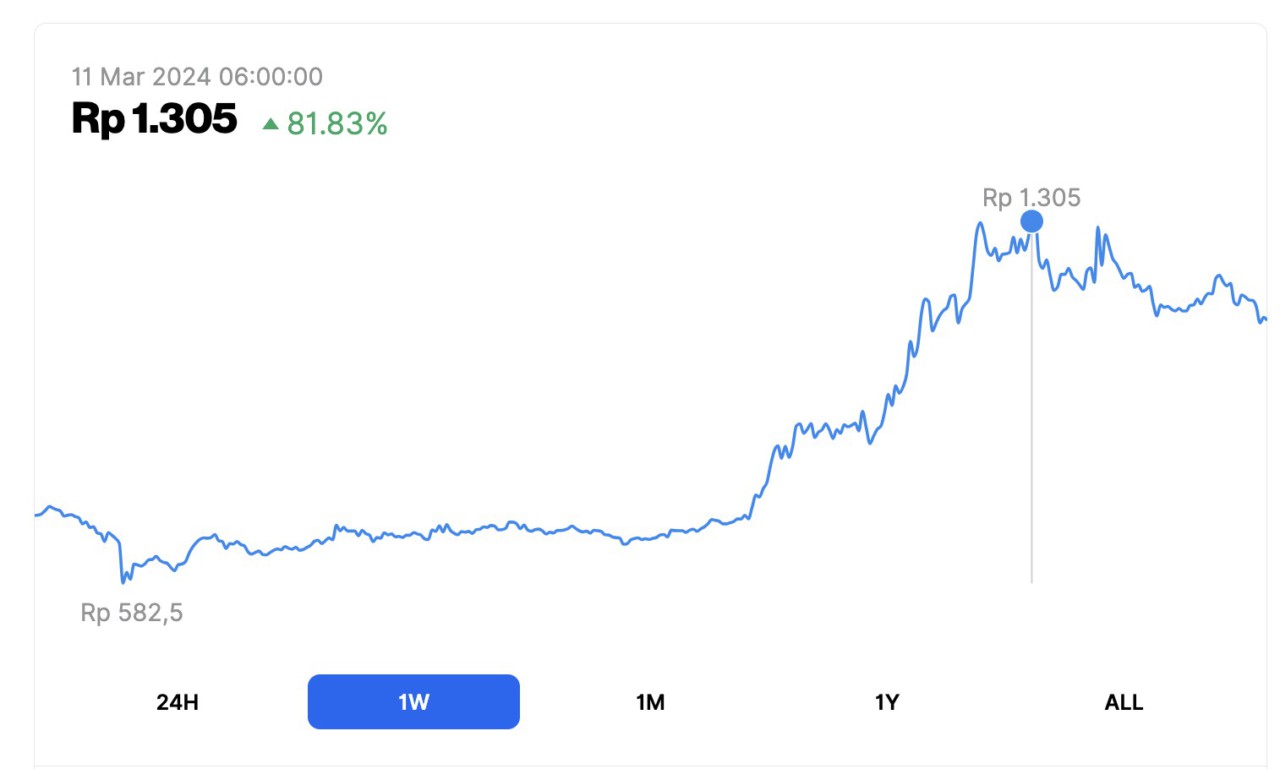Click the bold Rp 1.305 header price

pyautogui.click(x=154, y=119)
